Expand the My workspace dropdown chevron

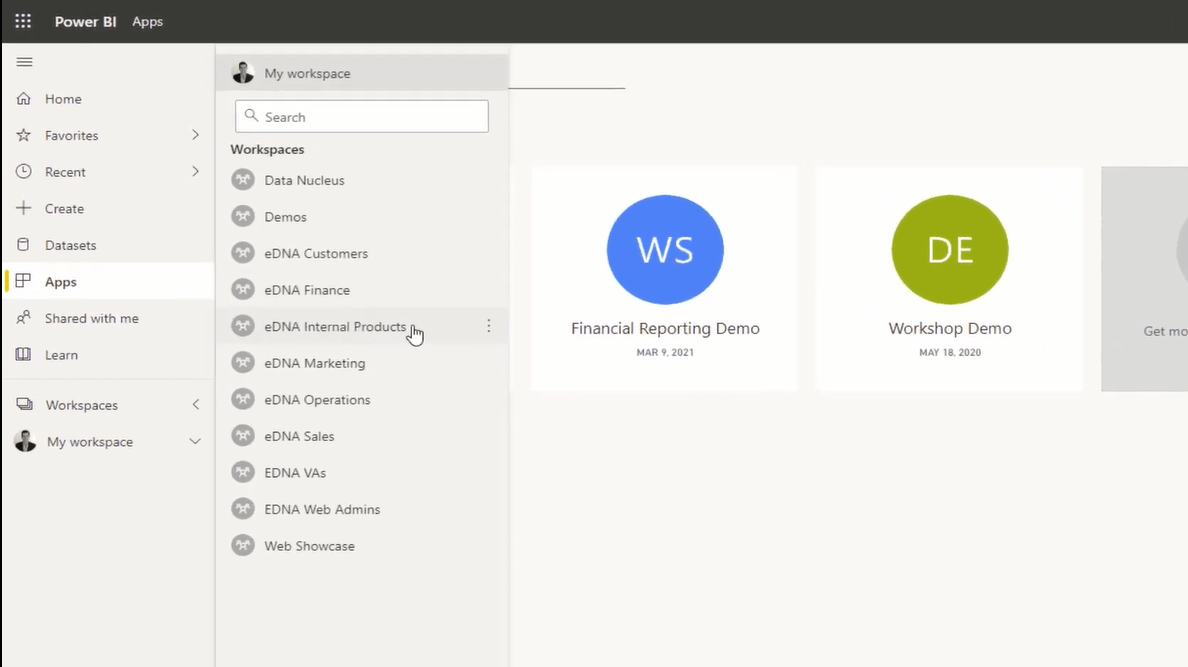click(195, 441)
